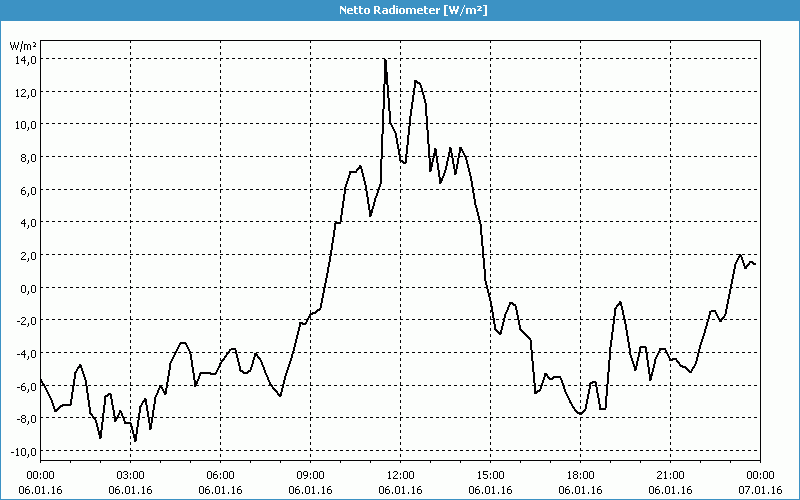Click the 07.01.16 date label

pyautogui.click(x=760, y=490)
